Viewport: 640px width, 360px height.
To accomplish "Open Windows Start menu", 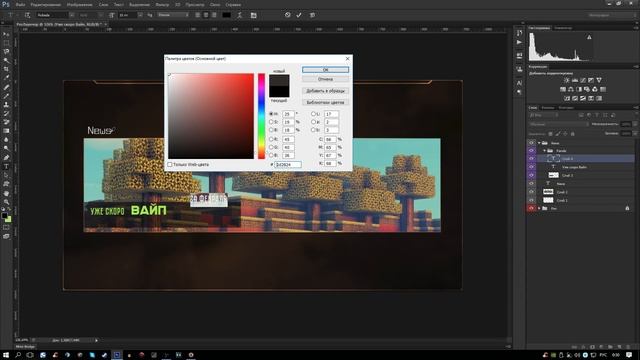I will (6, 355).
